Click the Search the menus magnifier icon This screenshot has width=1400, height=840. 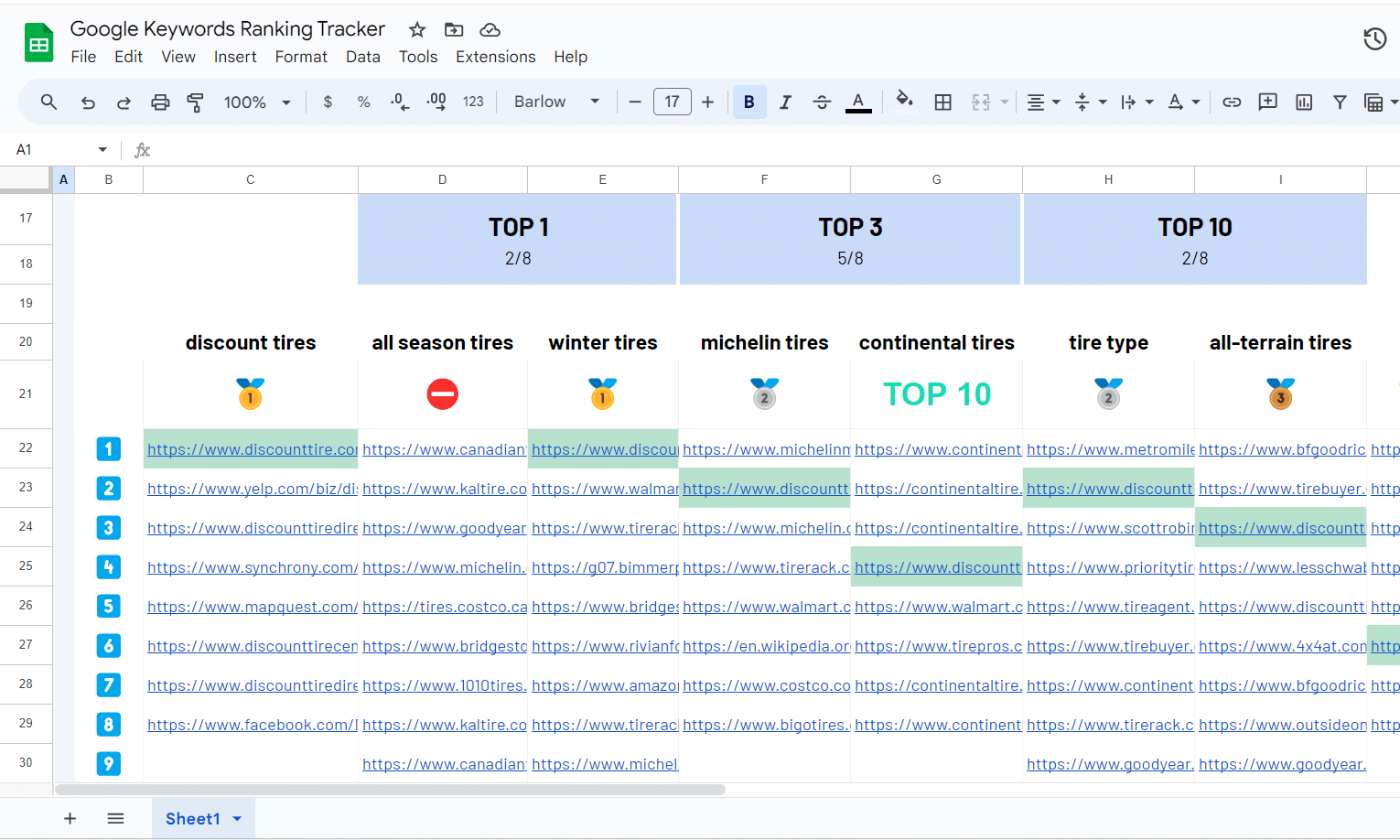48,102
